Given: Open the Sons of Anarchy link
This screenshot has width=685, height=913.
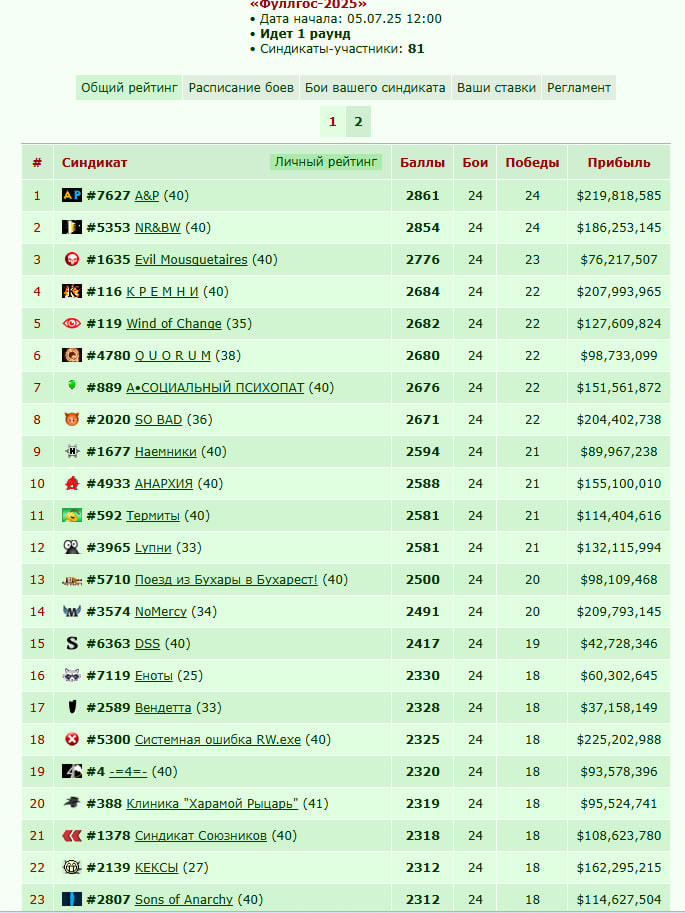Looking at the screenshot, I should coord(183,900).
